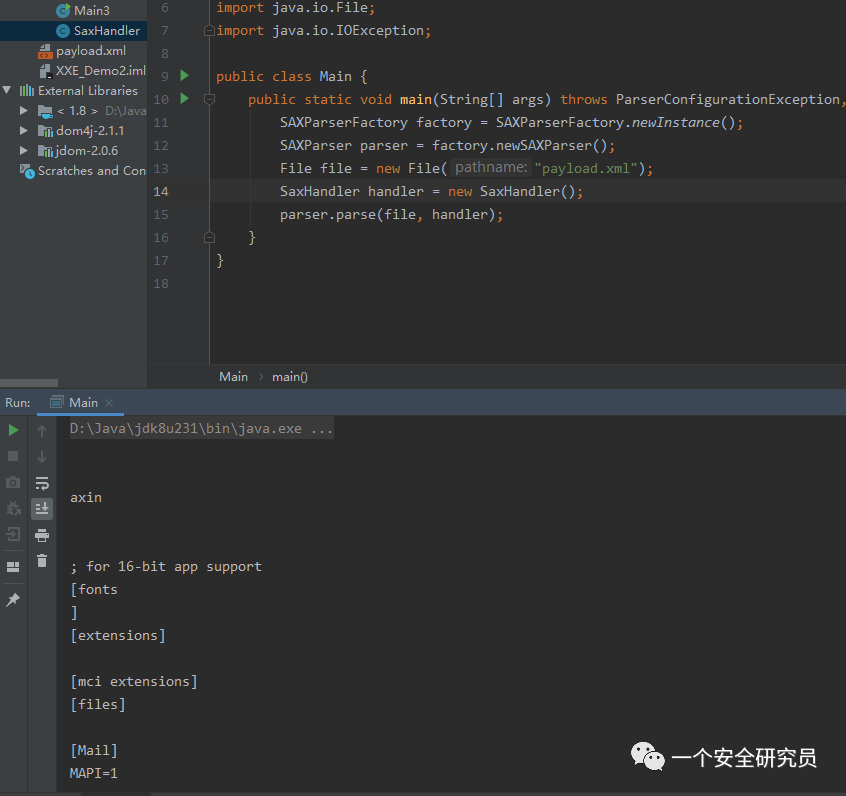Click the jdom-2.0.6 library icon
846x796 pixels.
click(45, 151)
